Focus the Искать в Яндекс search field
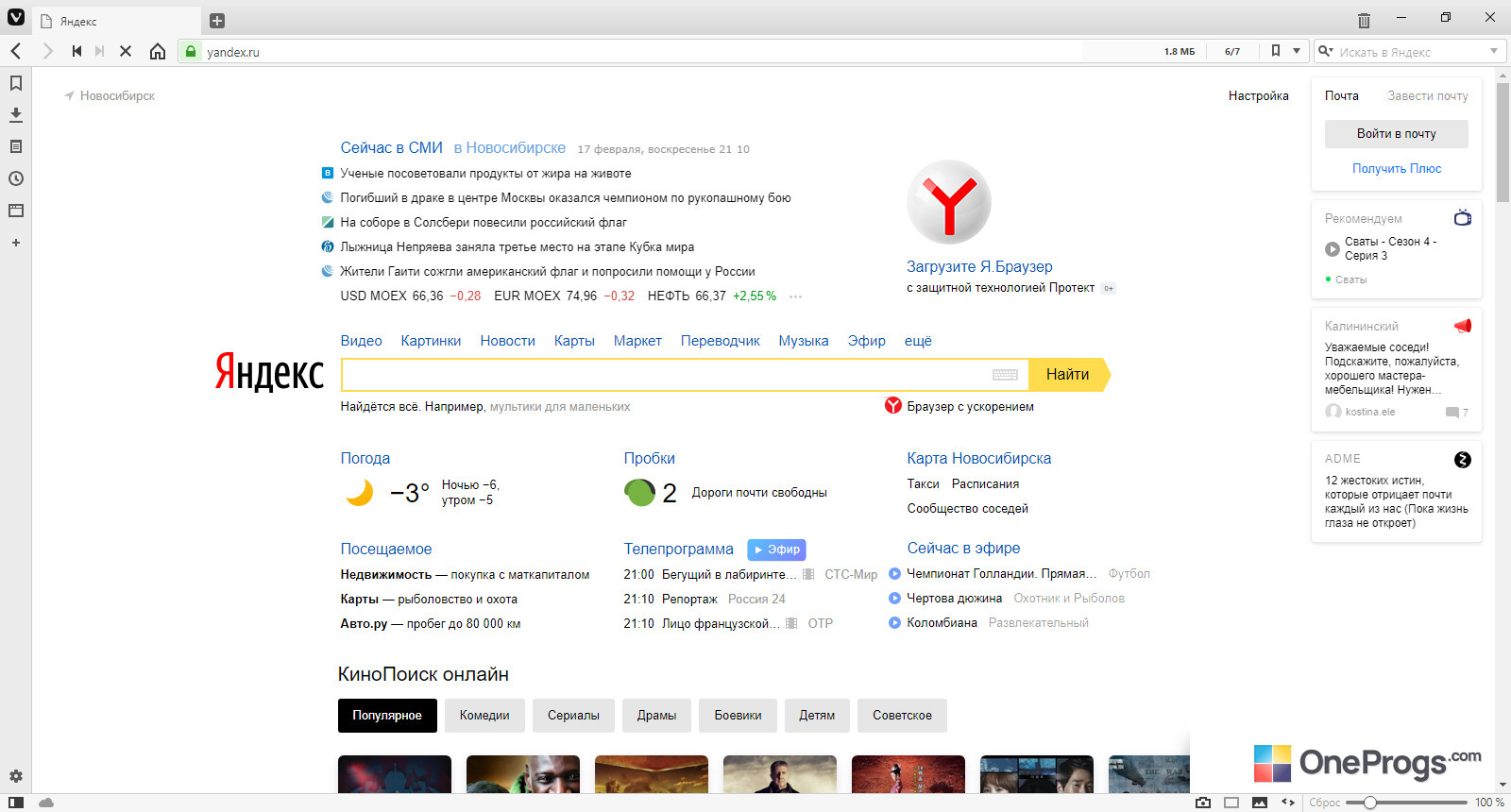This screenshot has height=812, width=1511. pos(1411,52)
